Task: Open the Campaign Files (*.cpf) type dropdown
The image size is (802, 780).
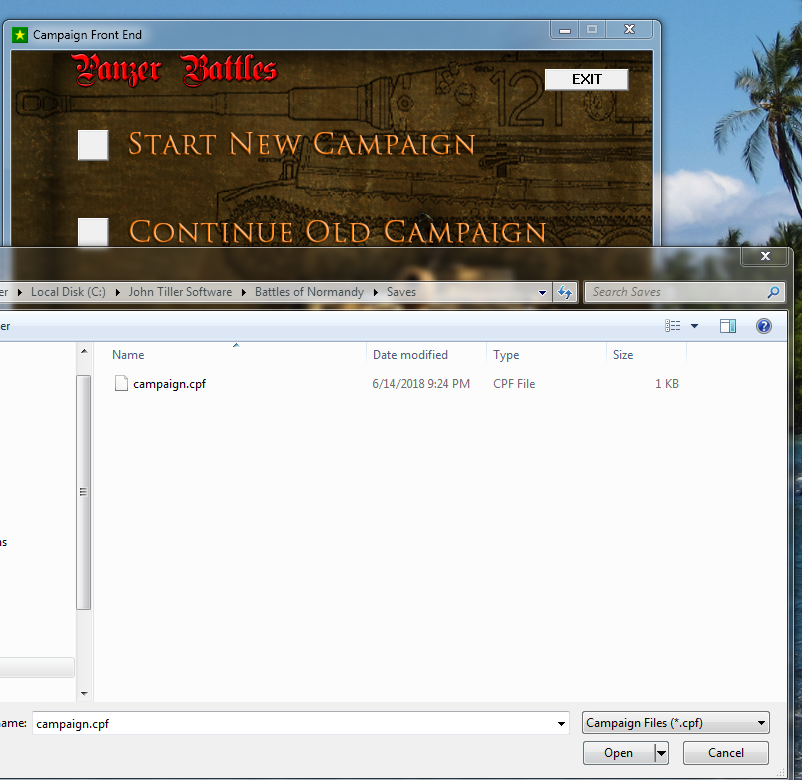Action: [675, 723]
